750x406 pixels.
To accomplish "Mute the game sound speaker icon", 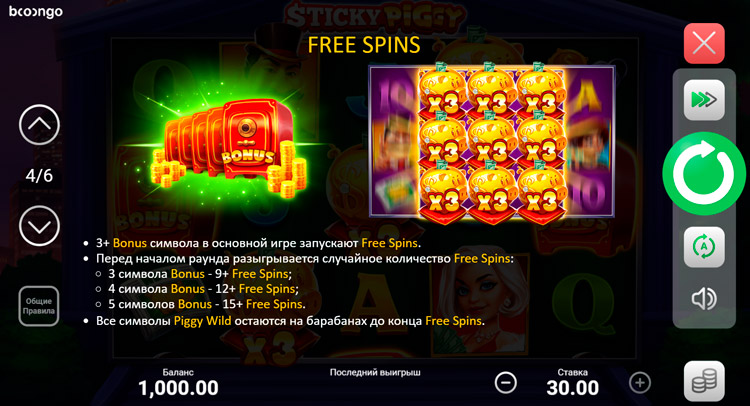I will tap(704, 299).
